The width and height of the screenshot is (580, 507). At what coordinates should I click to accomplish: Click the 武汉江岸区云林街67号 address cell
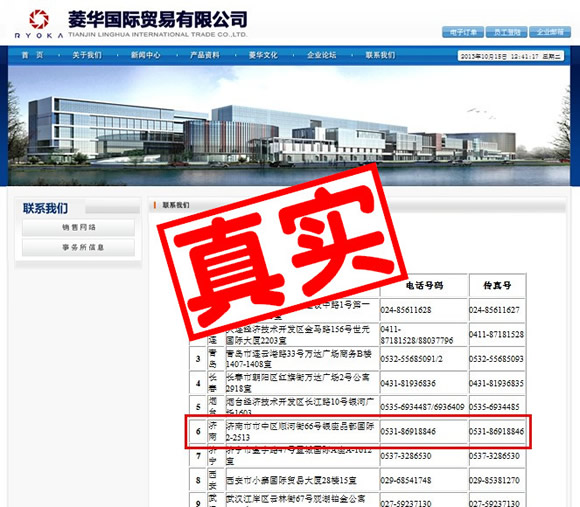pos(302,500)
